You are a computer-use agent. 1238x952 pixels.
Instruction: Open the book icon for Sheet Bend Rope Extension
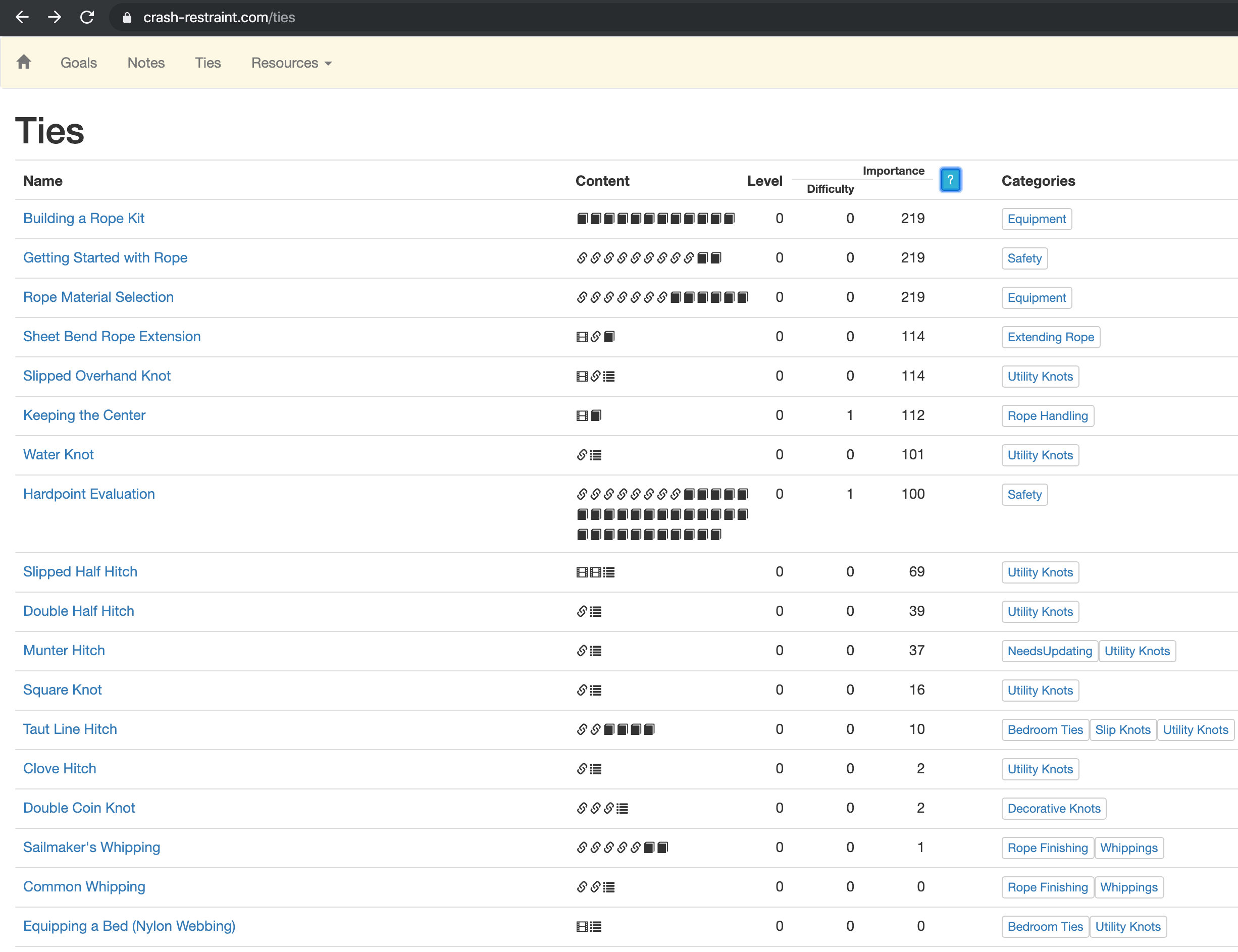tap(609, 337)
